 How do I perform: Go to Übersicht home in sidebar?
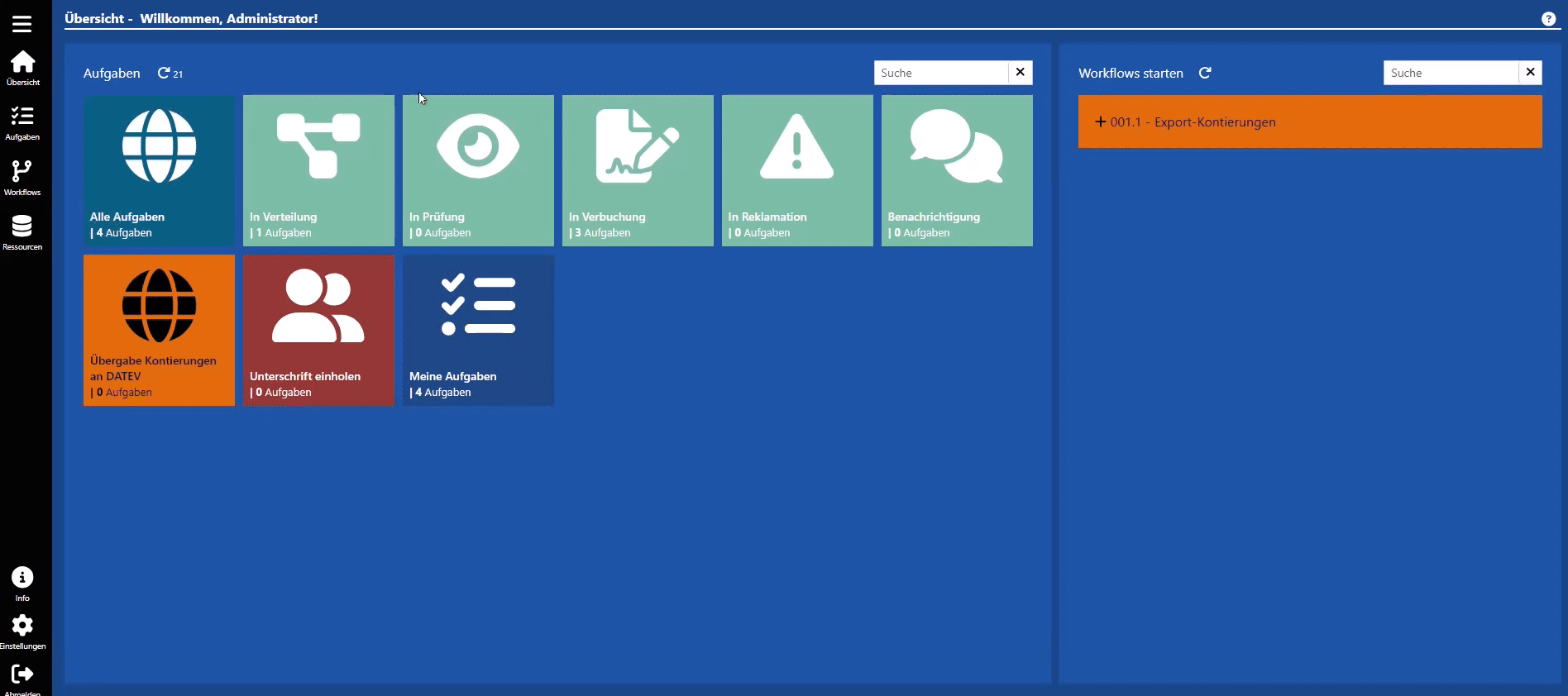22,67
